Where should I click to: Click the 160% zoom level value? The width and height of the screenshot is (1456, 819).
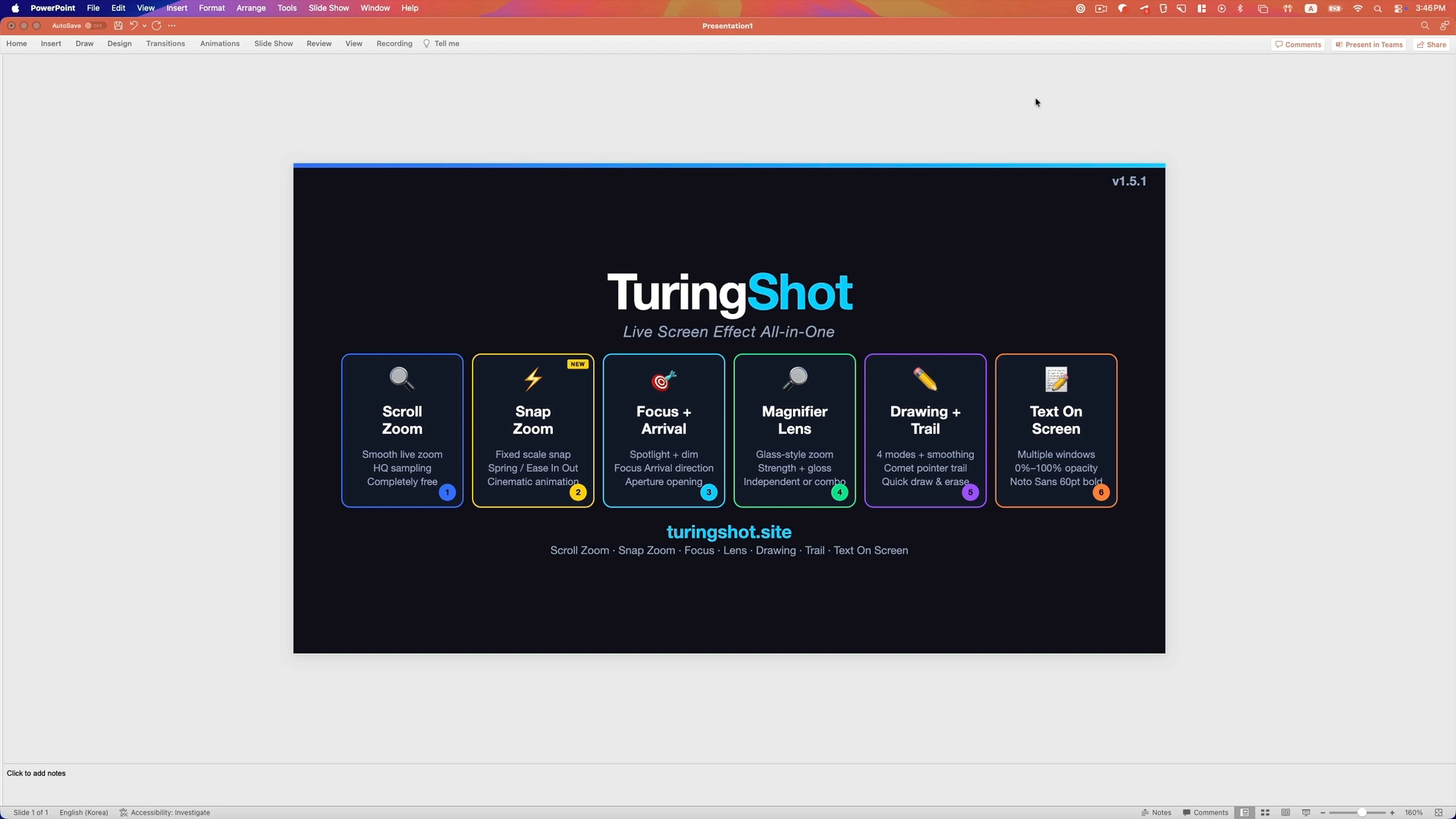1414,812
